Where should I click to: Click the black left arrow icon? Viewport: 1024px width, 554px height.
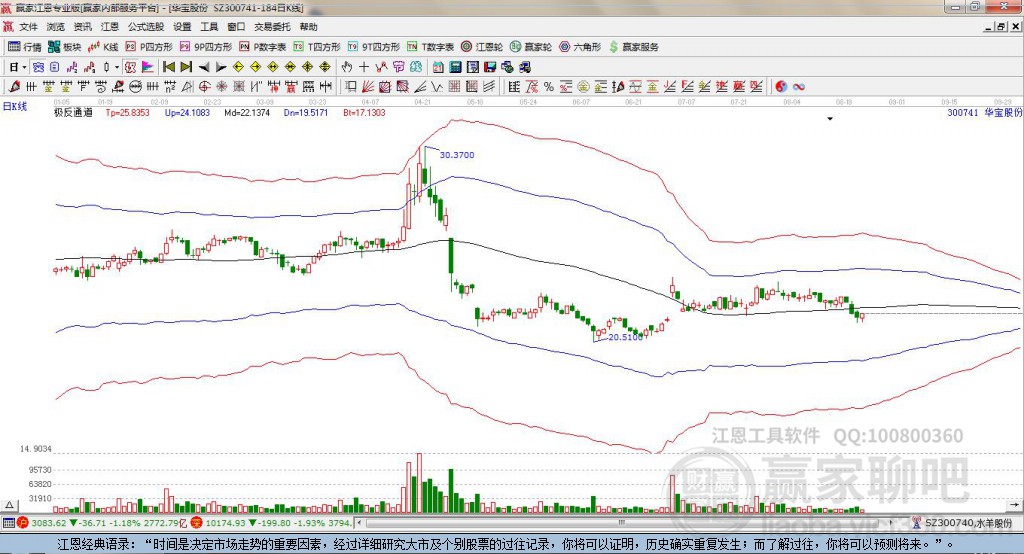coord(204,67)
